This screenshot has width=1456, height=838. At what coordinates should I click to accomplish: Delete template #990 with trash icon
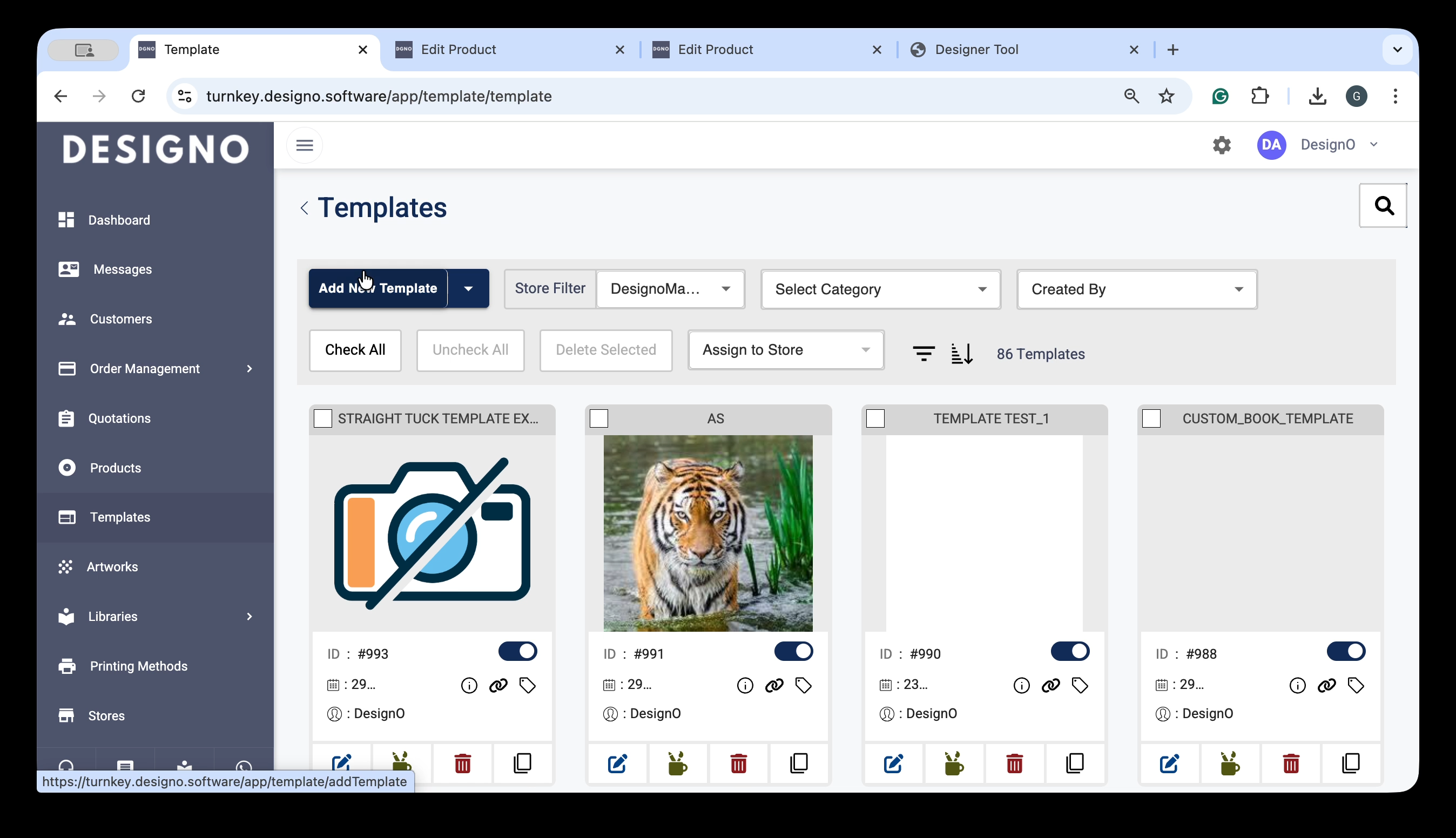(1014, 763)
